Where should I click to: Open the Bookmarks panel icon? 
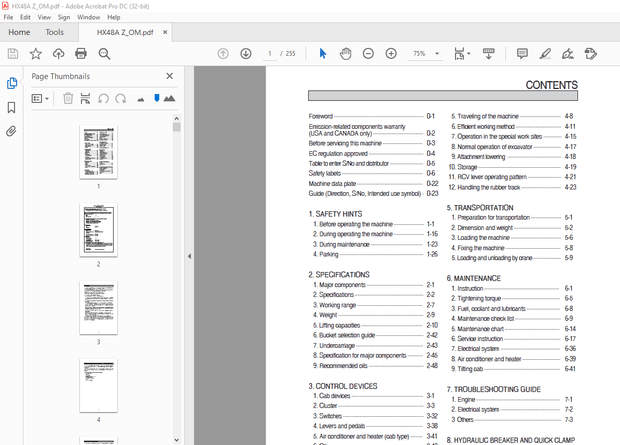(12, 107)
